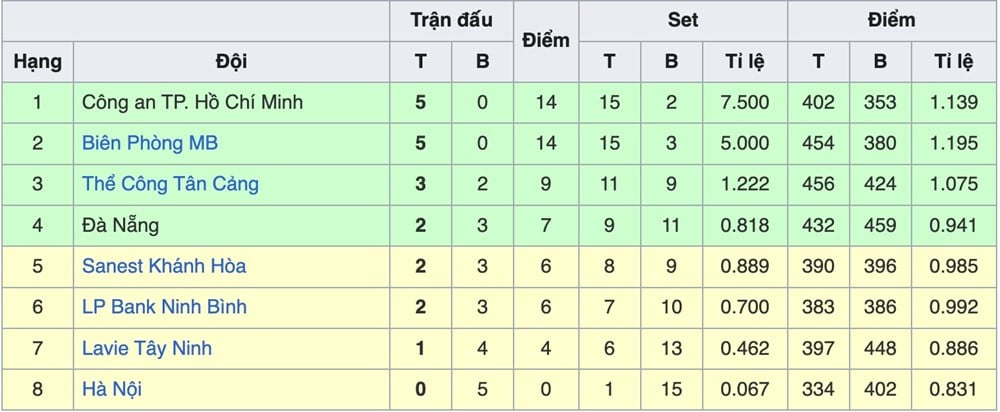
Task: Click the scored points value 456
Action: (818, 184)
